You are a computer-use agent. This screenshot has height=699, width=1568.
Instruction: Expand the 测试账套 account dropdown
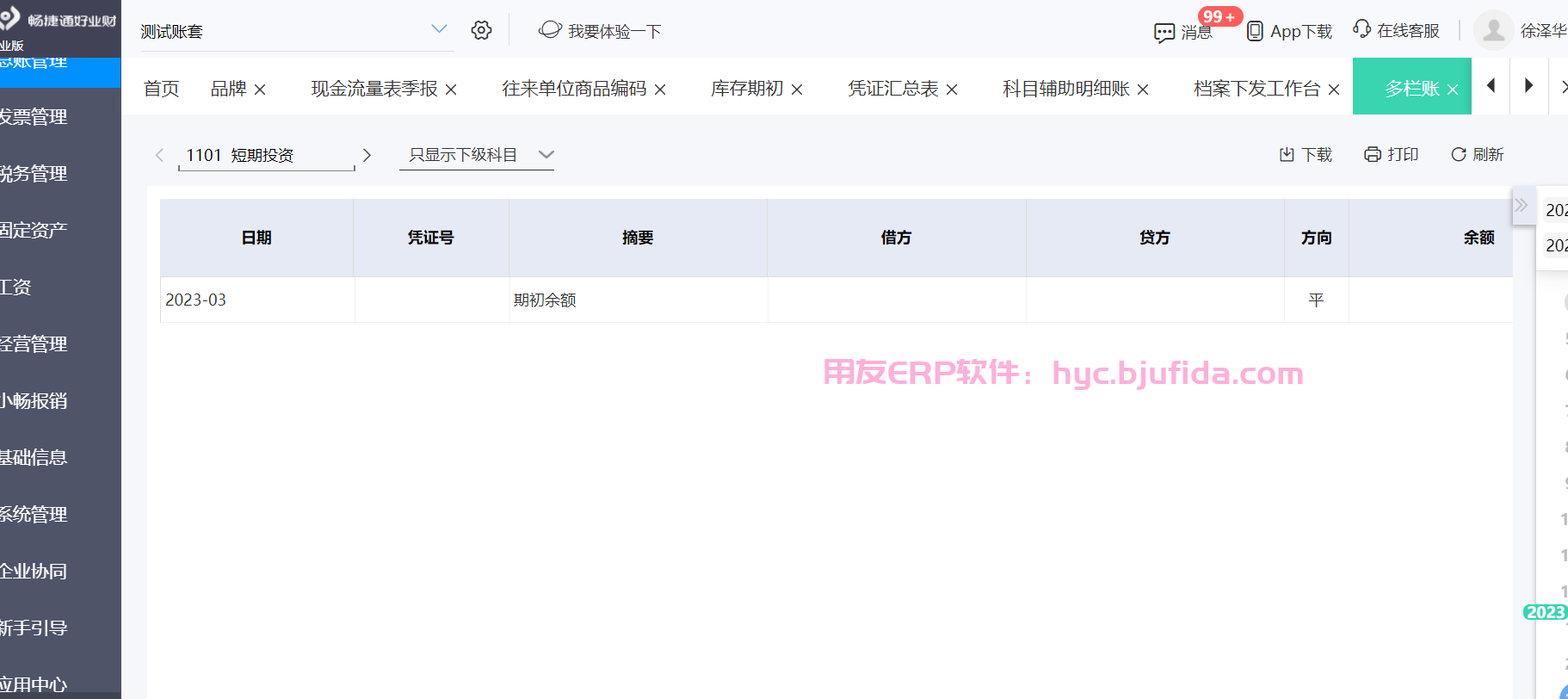point(439,29)
